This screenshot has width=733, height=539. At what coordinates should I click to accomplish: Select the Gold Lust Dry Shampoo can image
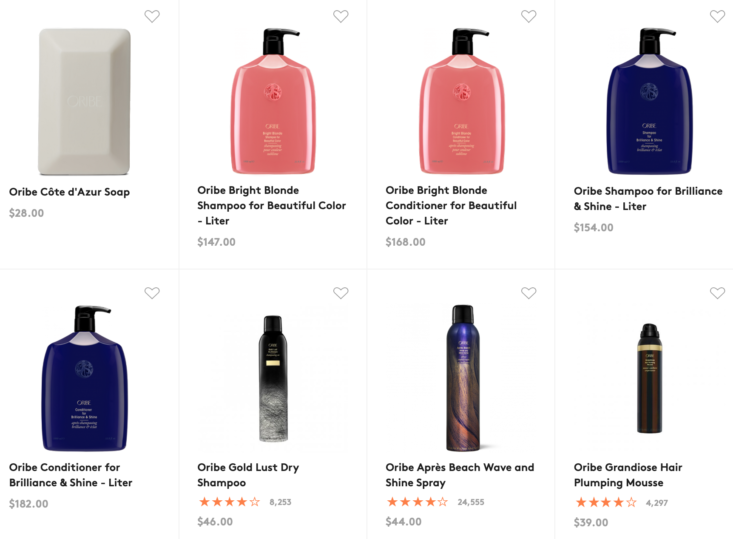(273, 378)
